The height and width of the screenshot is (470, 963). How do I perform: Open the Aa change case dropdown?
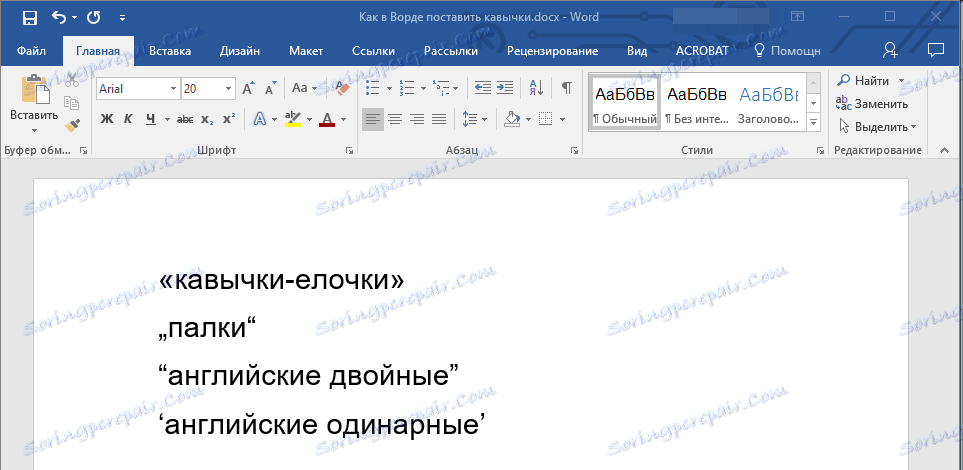click(x=304, y=88)
